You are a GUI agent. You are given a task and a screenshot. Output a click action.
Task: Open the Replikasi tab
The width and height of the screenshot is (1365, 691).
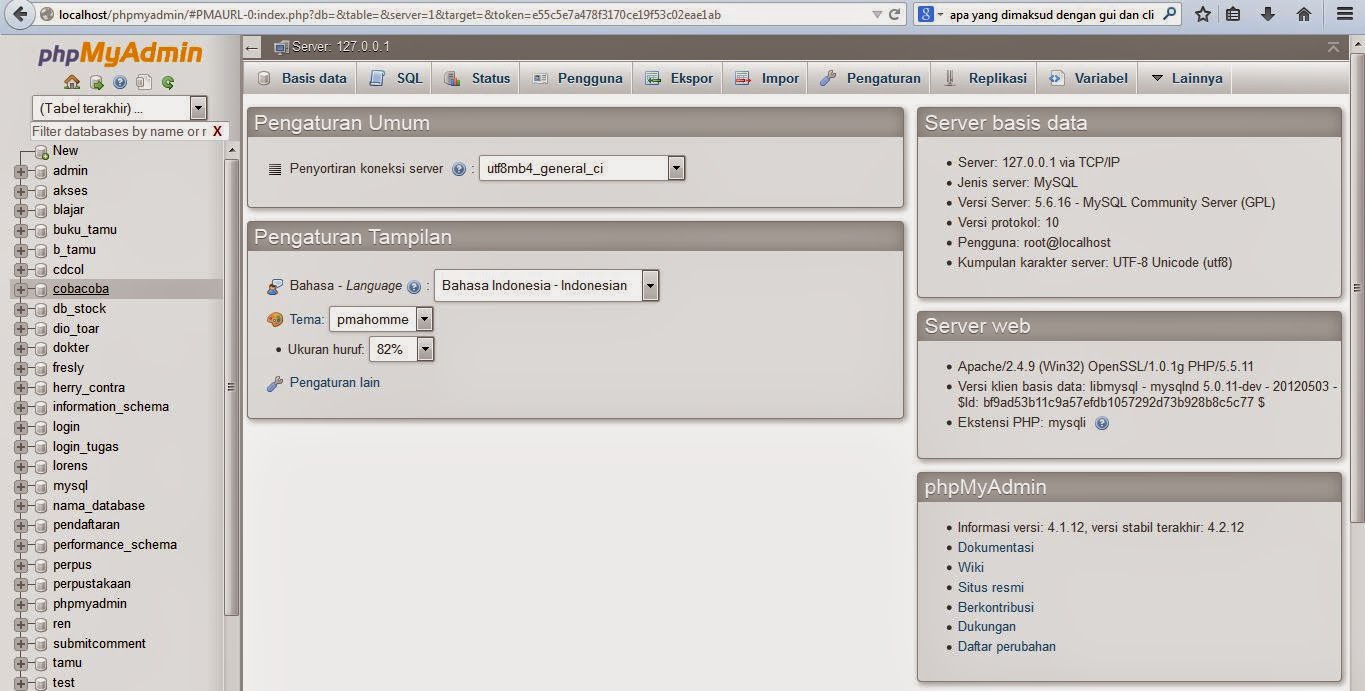point(985,78)
